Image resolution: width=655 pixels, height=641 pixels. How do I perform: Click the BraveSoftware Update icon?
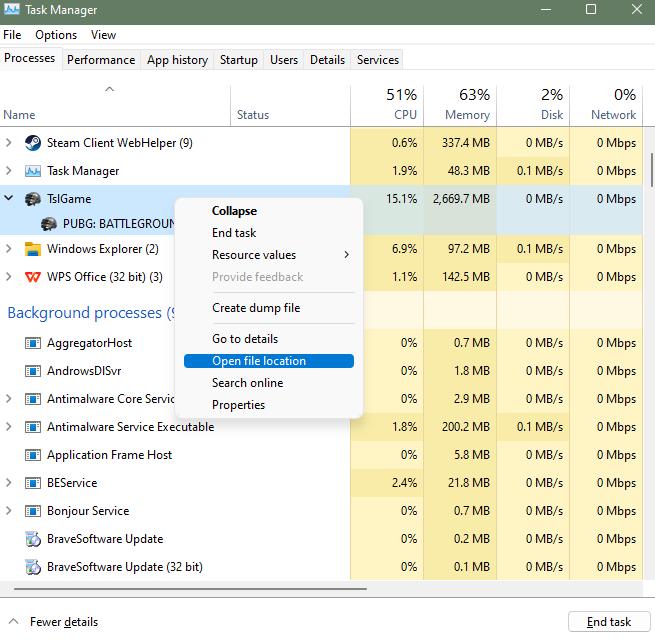coord(33,539)
